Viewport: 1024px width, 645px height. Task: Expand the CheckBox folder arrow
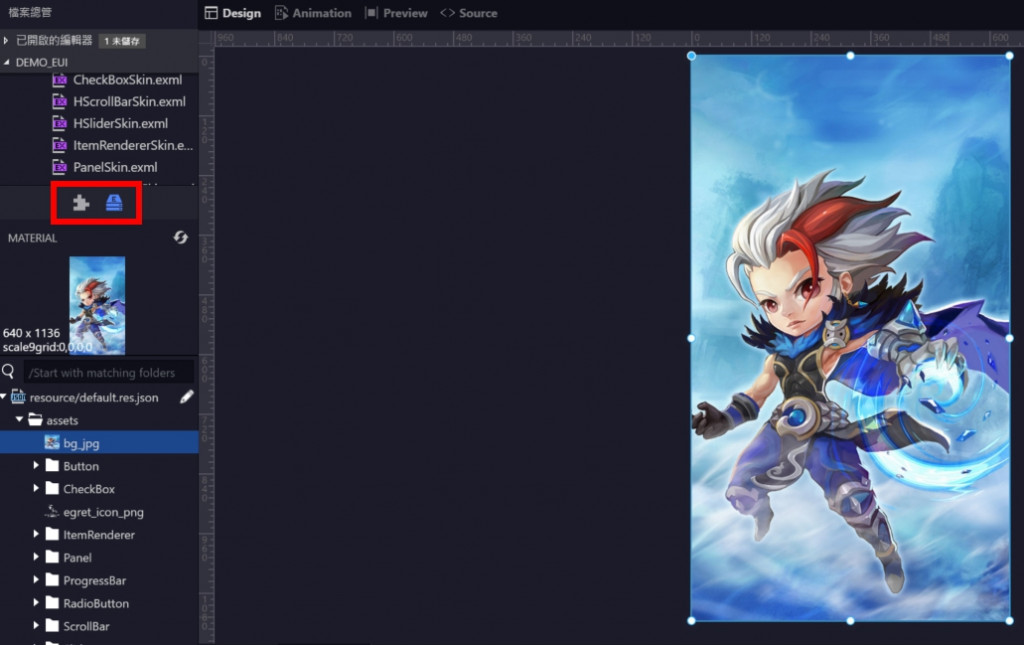(36, 488)
